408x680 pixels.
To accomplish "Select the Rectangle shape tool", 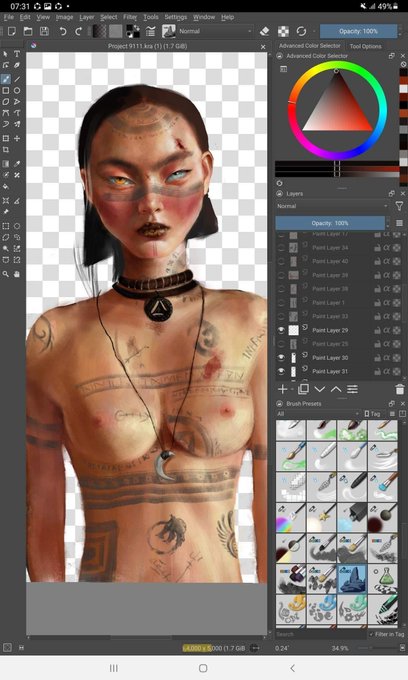I will (x=6, y=91).
